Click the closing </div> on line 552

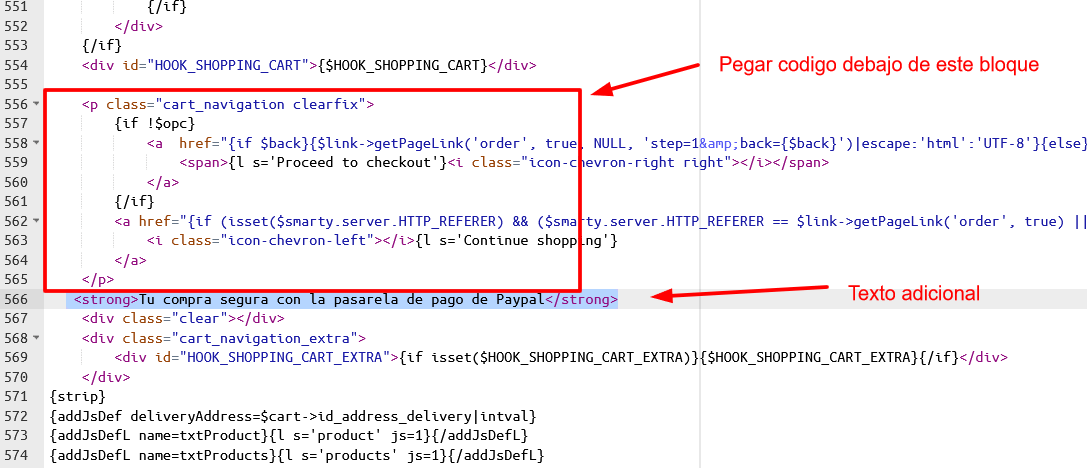[x=139, y=26]
